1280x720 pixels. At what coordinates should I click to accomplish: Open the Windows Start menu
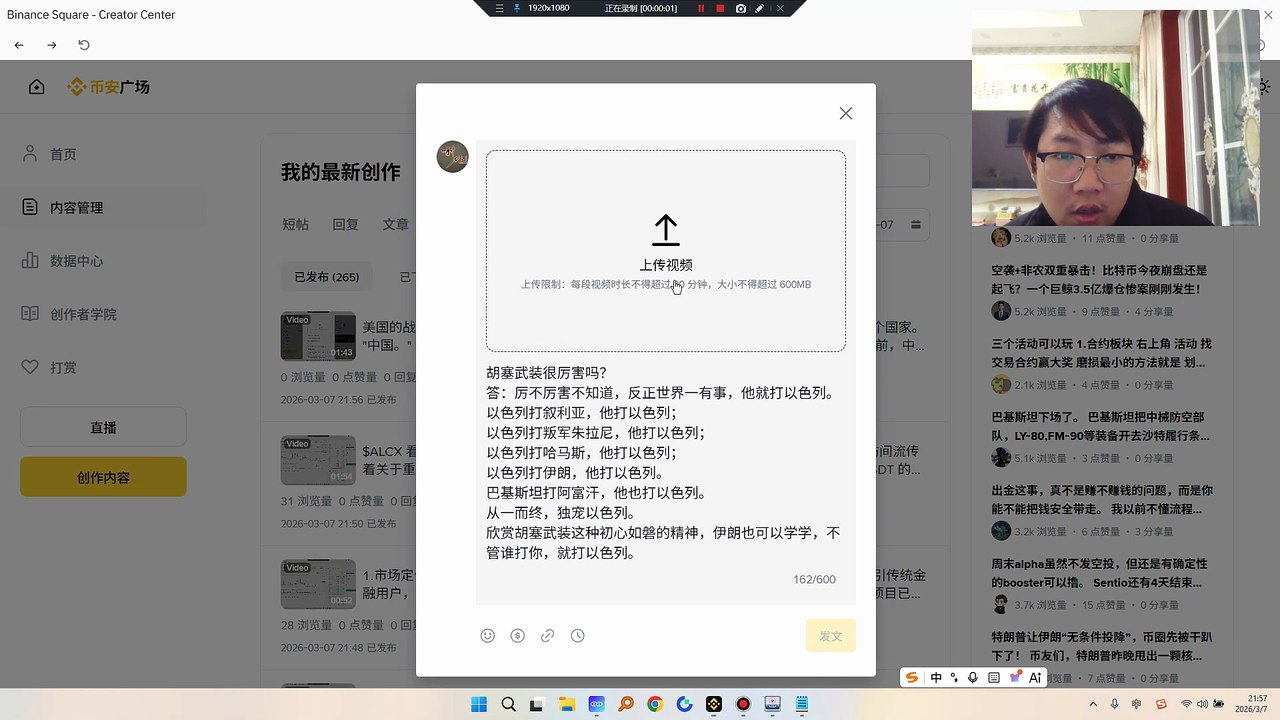pos(479,704)
